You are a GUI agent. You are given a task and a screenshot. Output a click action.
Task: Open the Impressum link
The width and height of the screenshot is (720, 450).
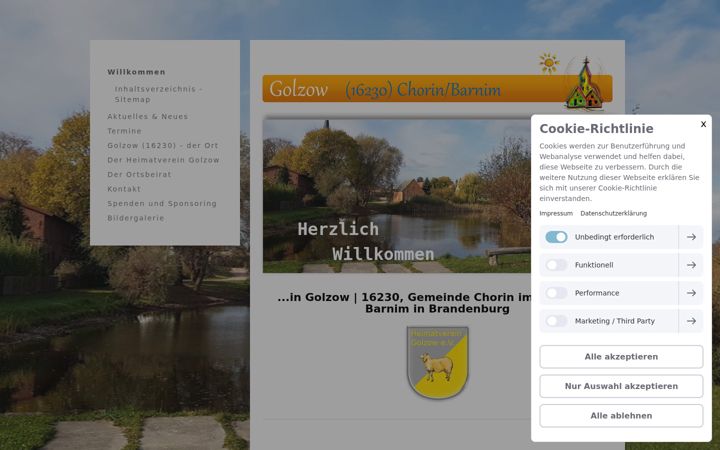click(556, 214)
